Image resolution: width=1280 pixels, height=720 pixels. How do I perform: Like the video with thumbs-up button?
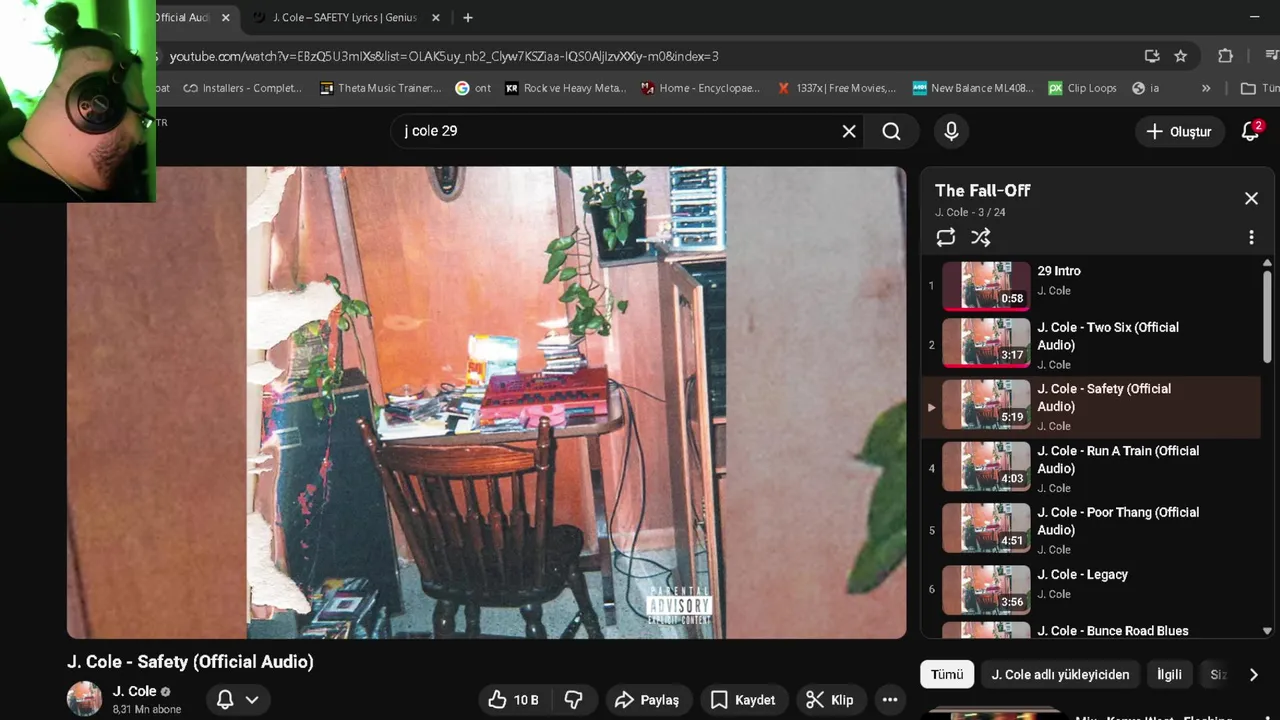point(514,700)
